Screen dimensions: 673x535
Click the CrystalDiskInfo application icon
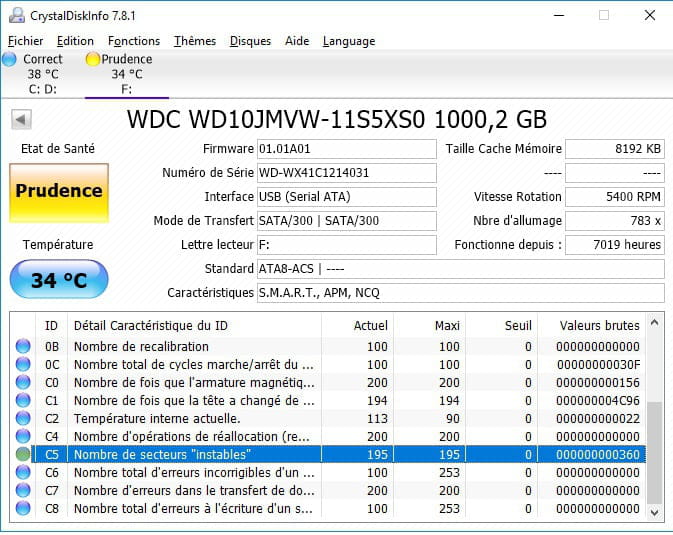(17, 15)
